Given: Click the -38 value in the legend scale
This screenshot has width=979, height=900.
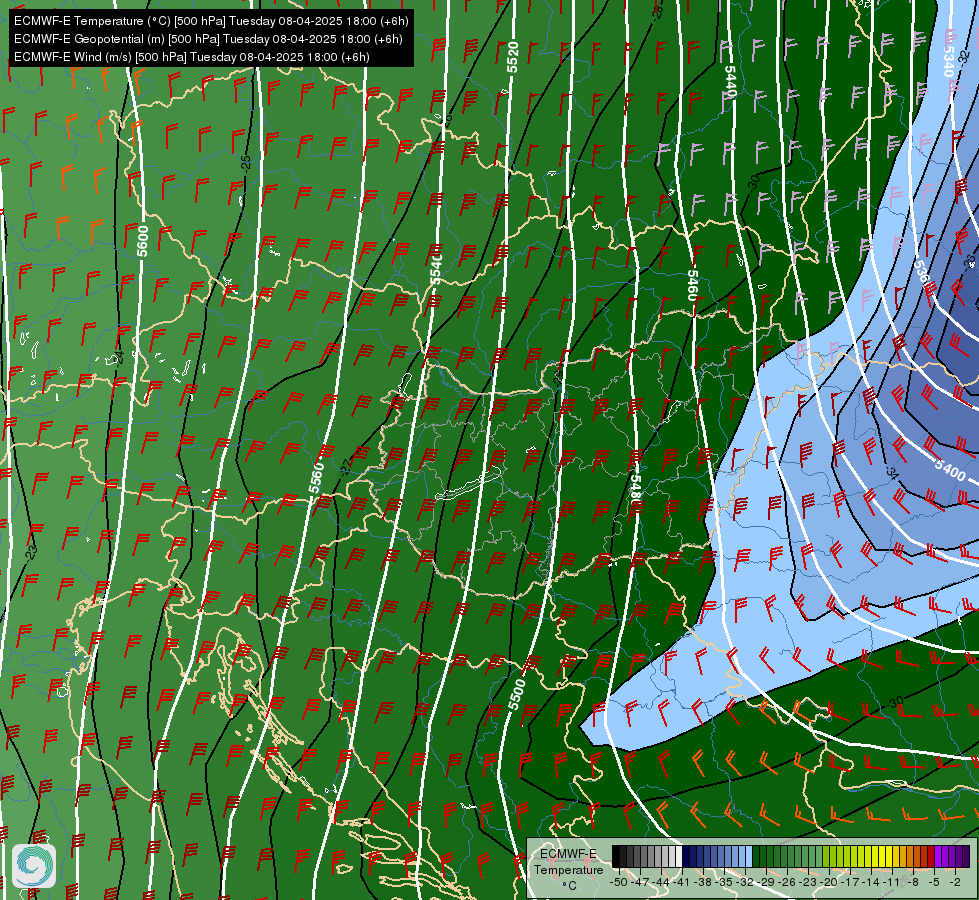Looking at the screenshot, I should click(702, 882).
